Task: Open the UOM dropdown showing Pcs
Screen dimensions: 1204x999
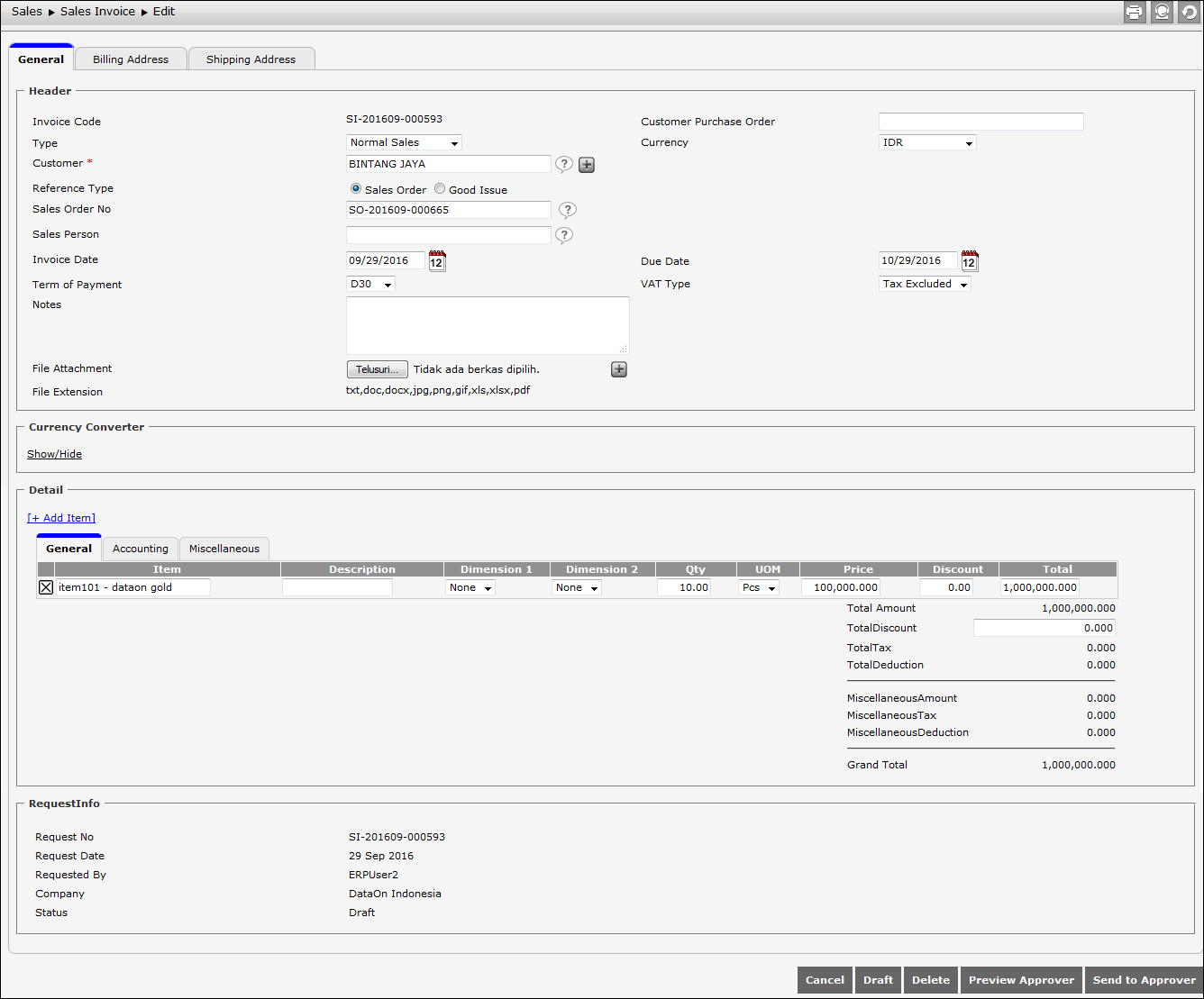Action: pos(759,587)
